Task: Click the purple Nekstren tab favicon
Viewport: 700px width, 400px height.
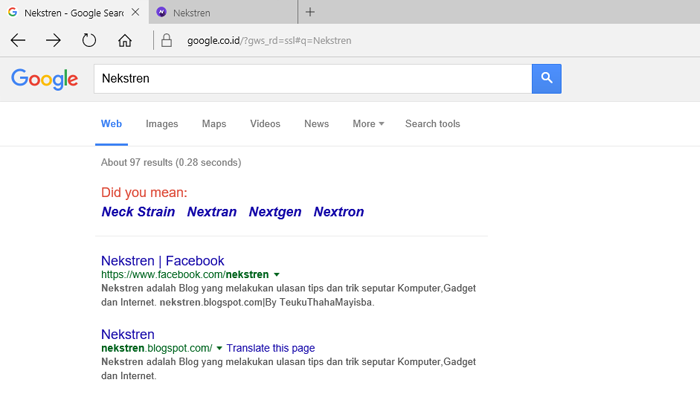Action: pyautogui.click(x=161, y=12)
